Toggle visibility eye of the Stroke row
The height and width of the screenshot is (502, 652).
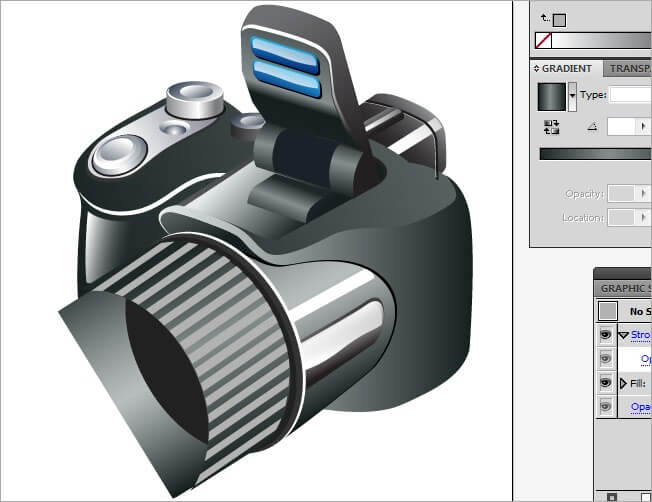coord(605,335)
